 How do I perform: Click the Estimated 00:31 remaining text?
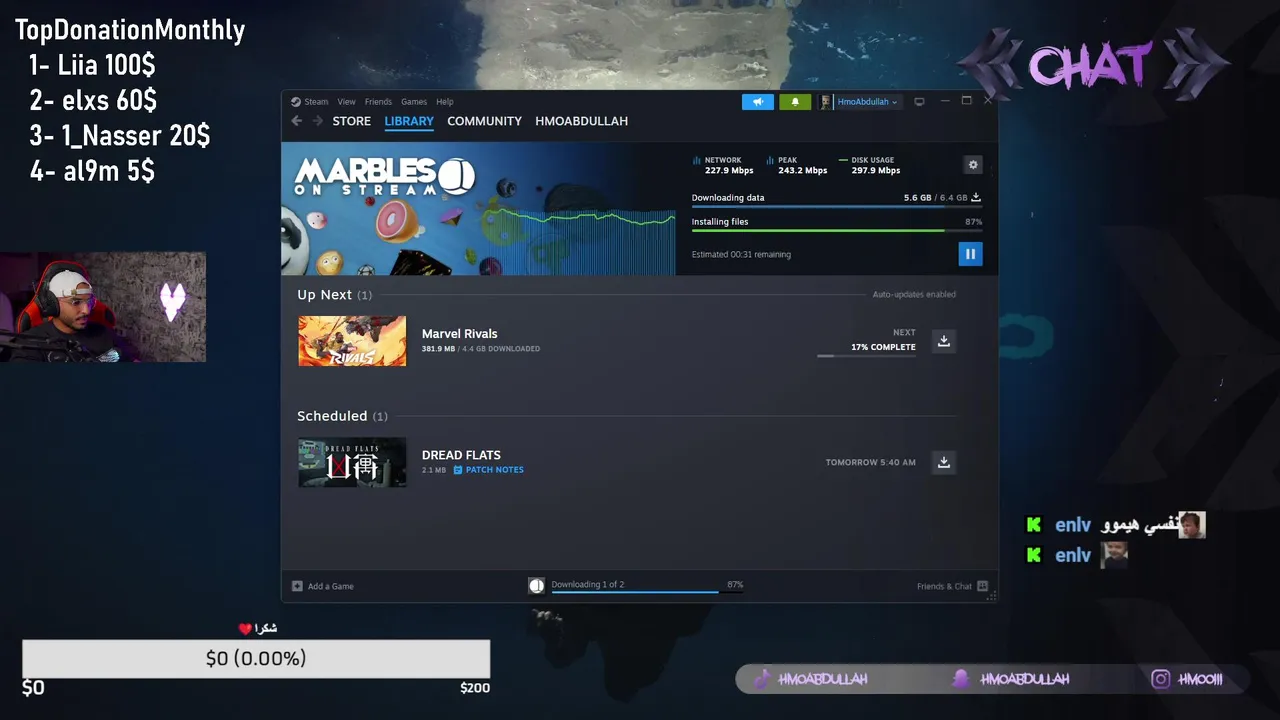click(x=741, y=255)
